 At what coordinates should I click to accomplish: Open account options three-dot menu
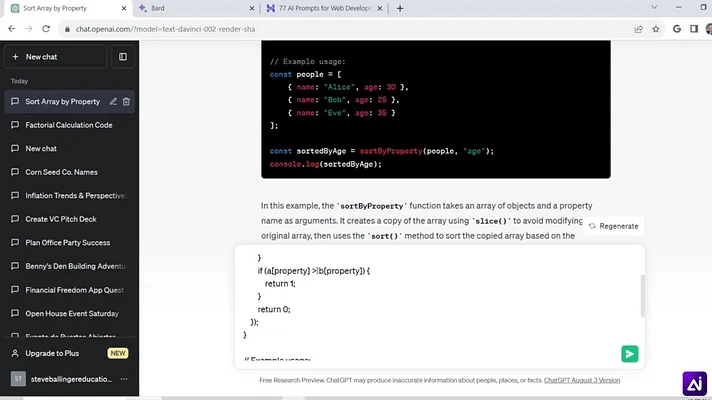(124, 379)
